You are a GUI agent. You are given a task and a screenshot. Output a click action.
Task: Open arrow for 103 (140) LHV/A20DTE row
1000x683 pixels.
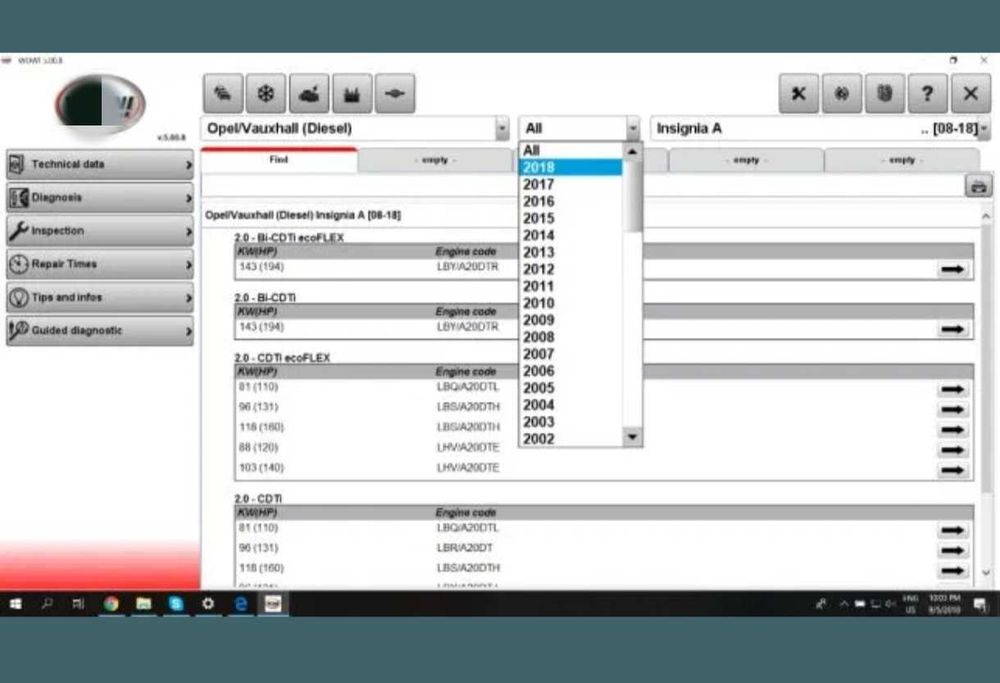[952, 470]
